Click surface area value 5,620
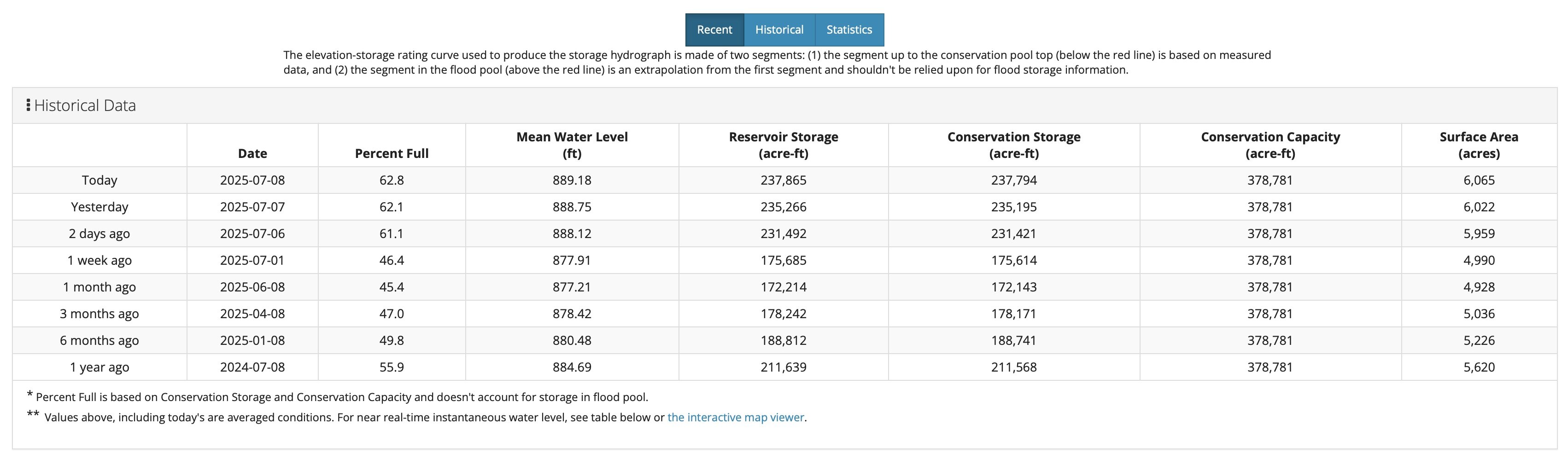Screen dimensions: 1568x454 tap(1479, 367)
